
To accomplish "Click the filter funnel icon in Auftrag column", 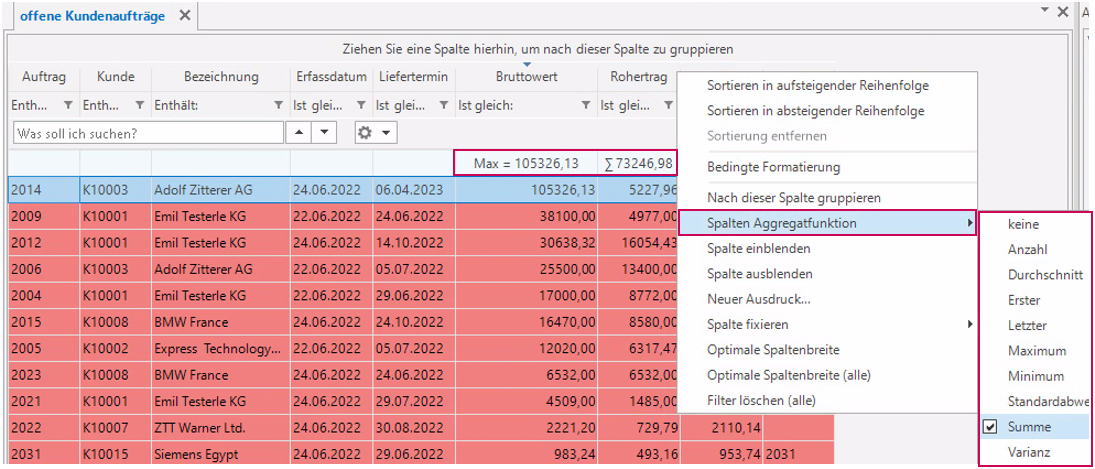I will pyautogui.click(x=68, y=105).
